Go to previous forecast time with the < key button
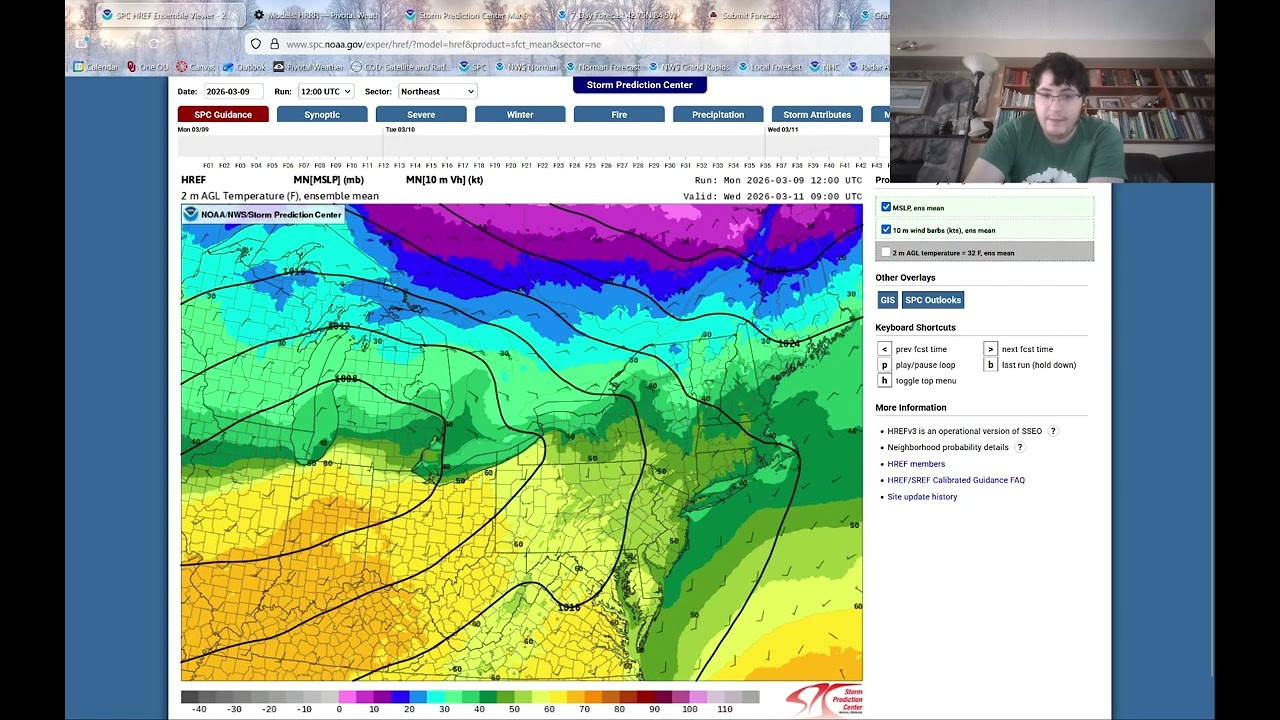Screen dimensions: 1280x720 coord(884,349)
